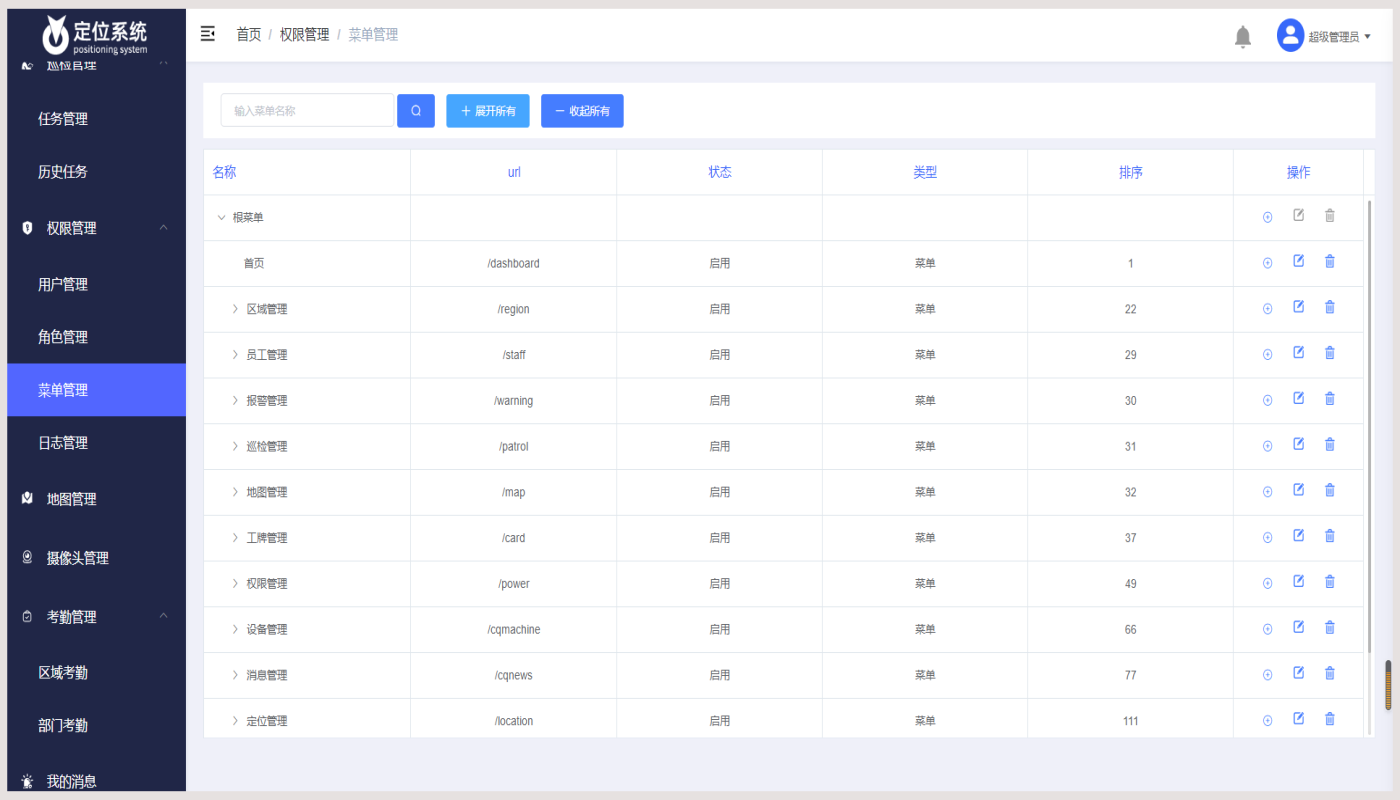Click the 展开所有 button

[488, 111]
